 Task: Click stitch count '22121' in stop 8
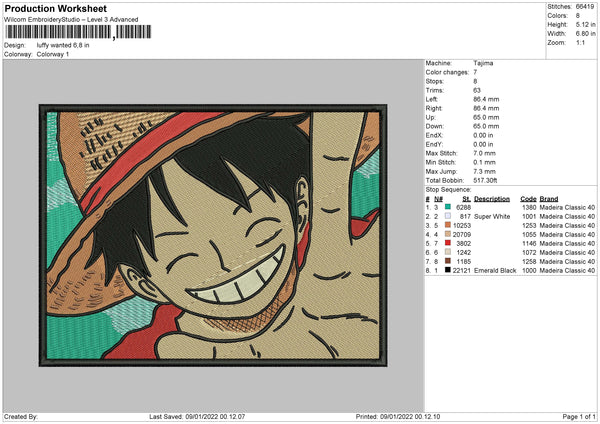pos(462,271)
